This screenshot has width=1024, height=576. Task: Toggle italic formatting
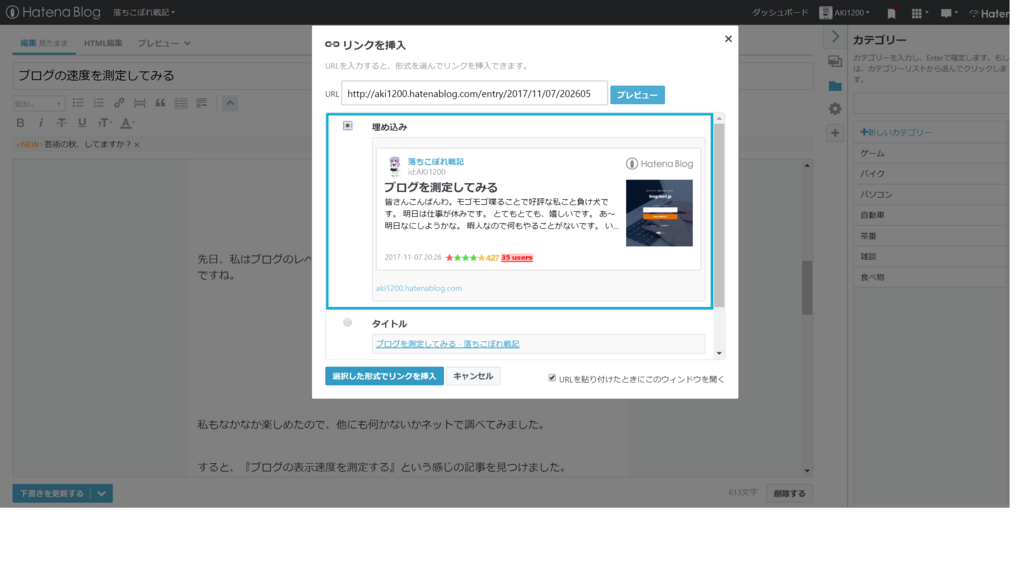40,123
